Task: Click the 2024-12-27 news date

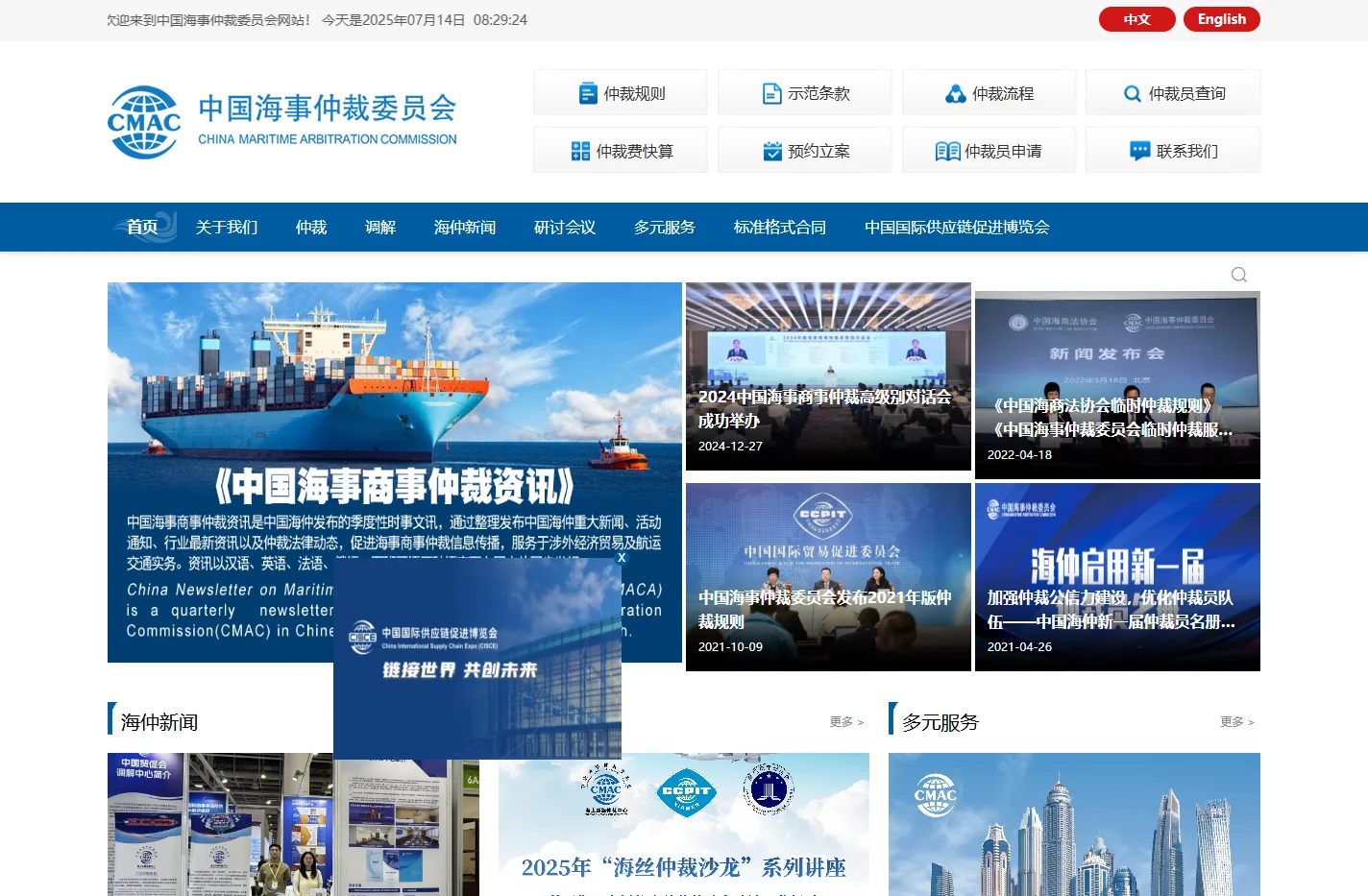Action: (x=730, y=446)
